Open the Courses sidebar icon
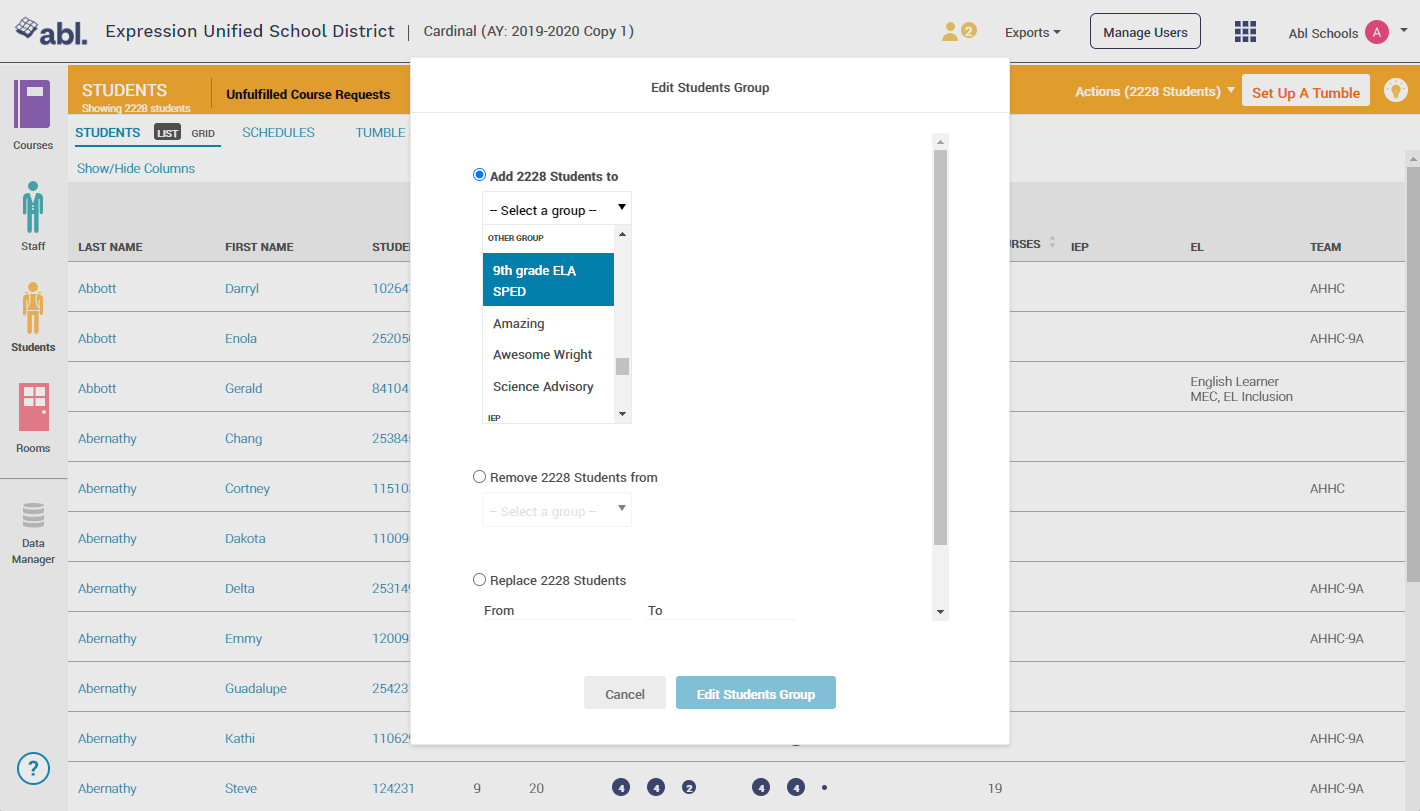 tap(32, 106)
